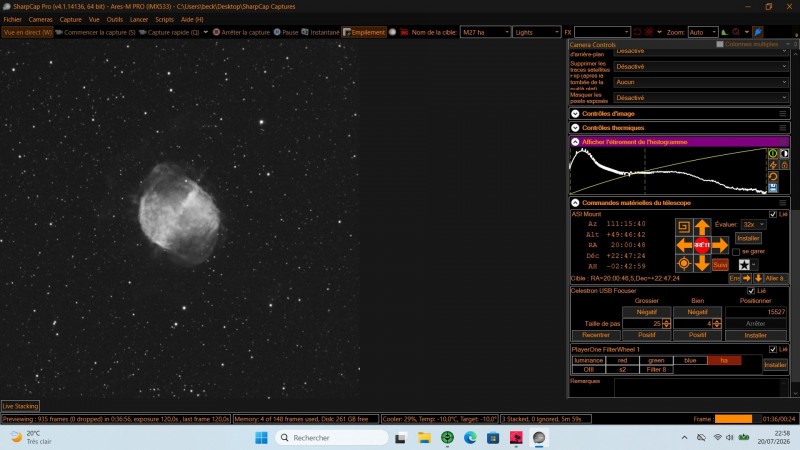Open the Cameras menu
Screen dimensions: 800x450
[40, 19]
